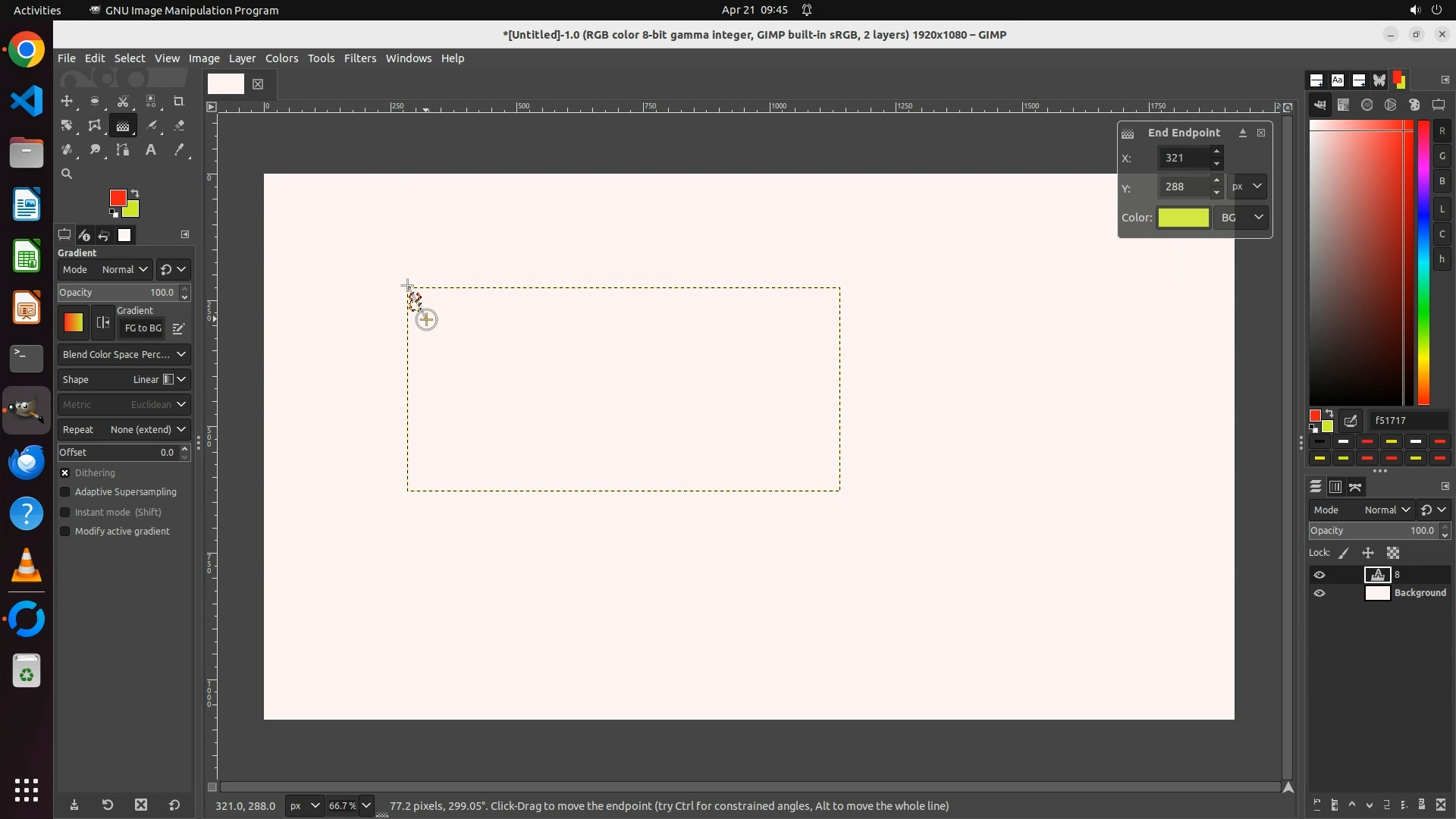Click the red foreground color swatch
The image size is (1456, 819).
tap(117, 198)
